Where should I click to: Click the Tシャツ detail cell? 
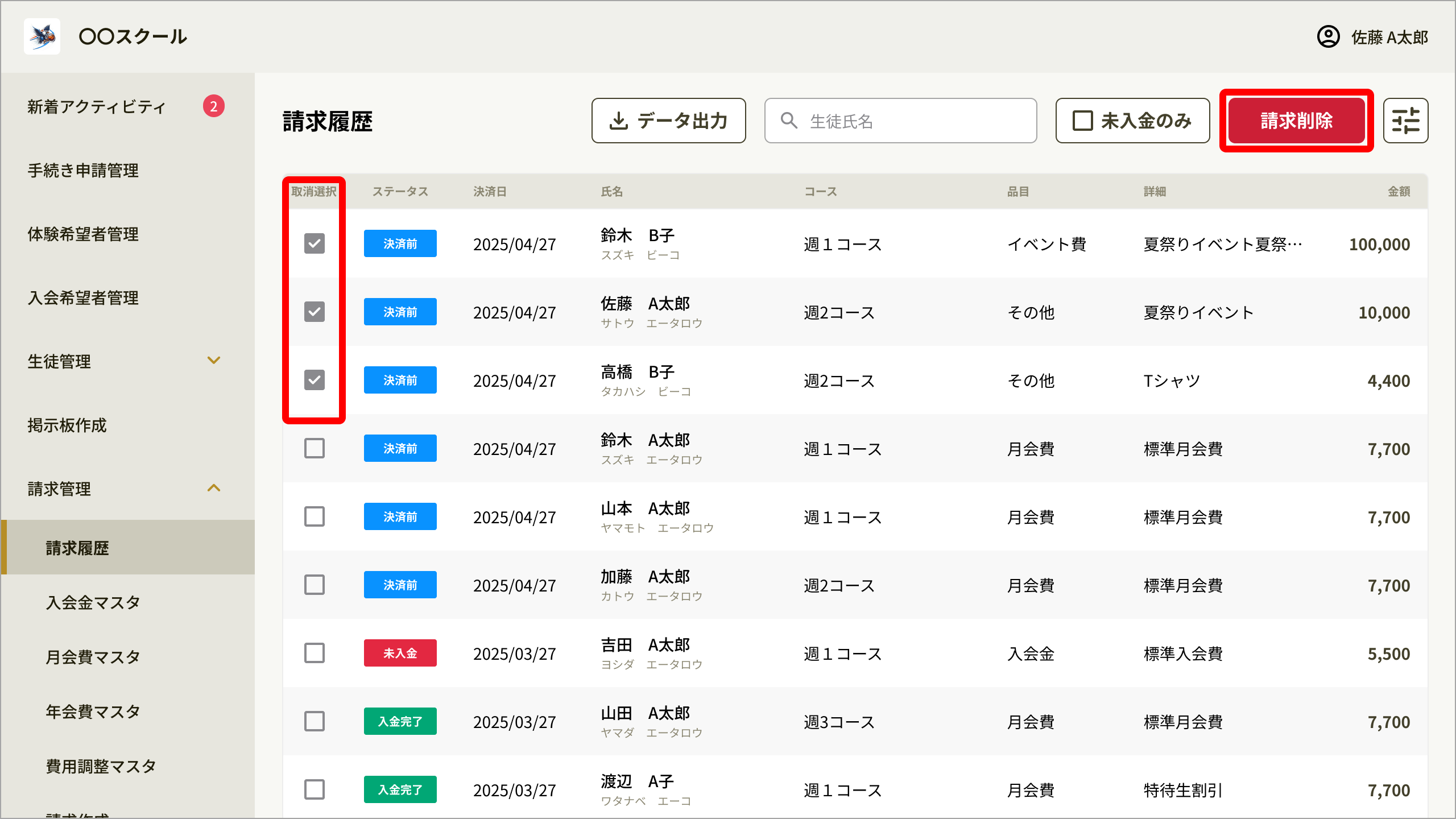pyautogui.click(x=1172, y=380)
